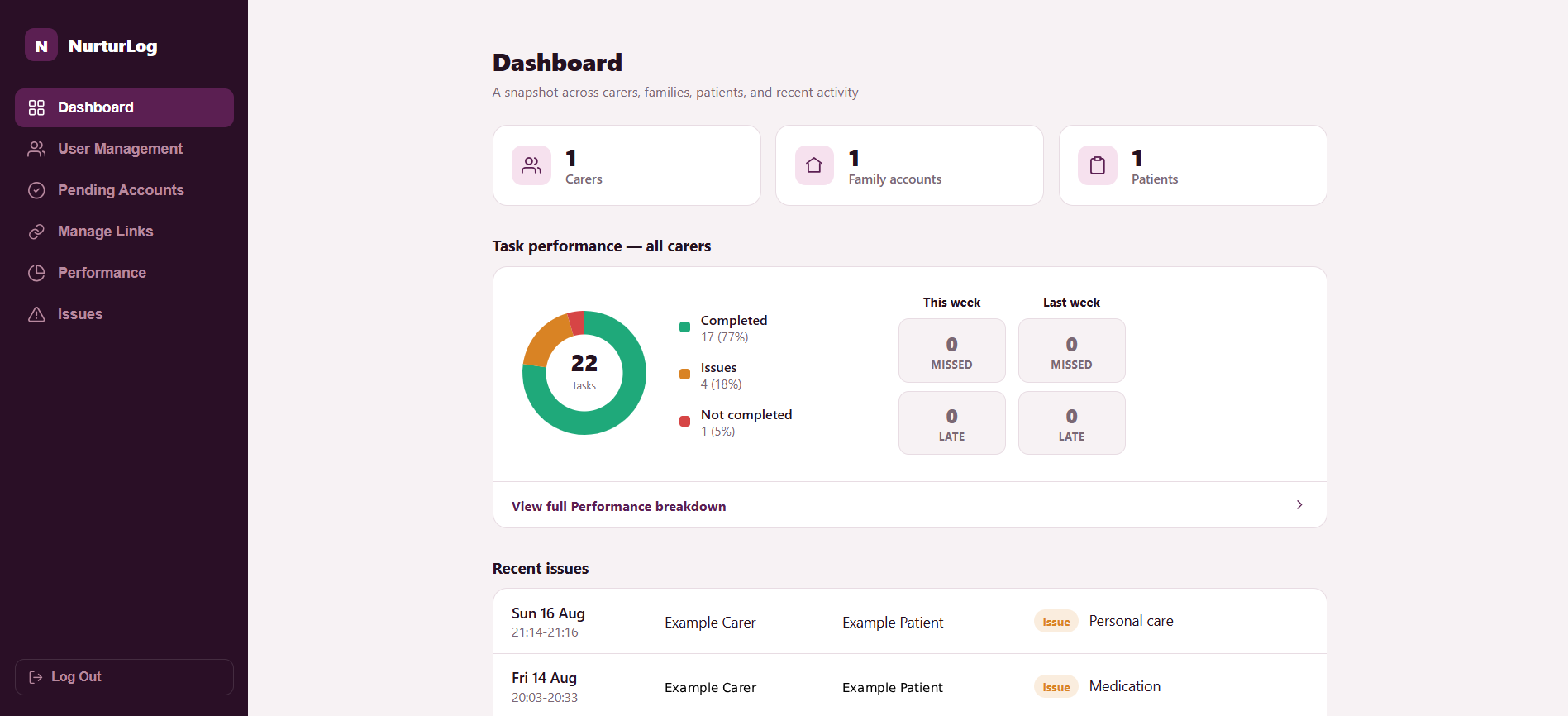The width and height of the screenshot is (1568, 716).
Task: Select the This week LATE tile
Action: (x=952, y=422)
